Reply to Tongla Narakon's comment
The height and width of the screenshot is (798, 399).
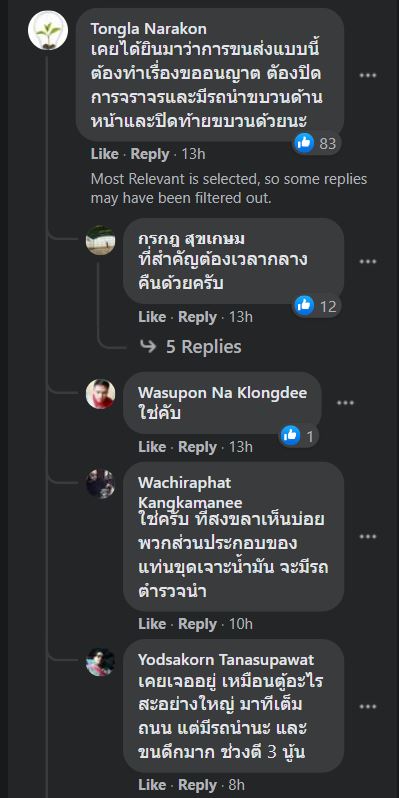point(150,154)
